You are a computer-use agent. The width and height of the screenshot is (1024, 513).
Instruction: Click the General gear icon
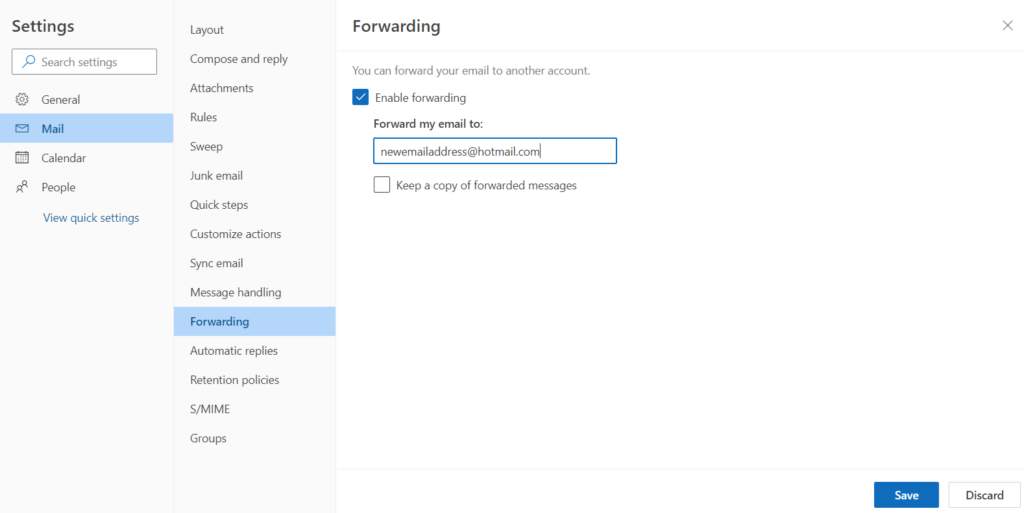tap(22, 99)
